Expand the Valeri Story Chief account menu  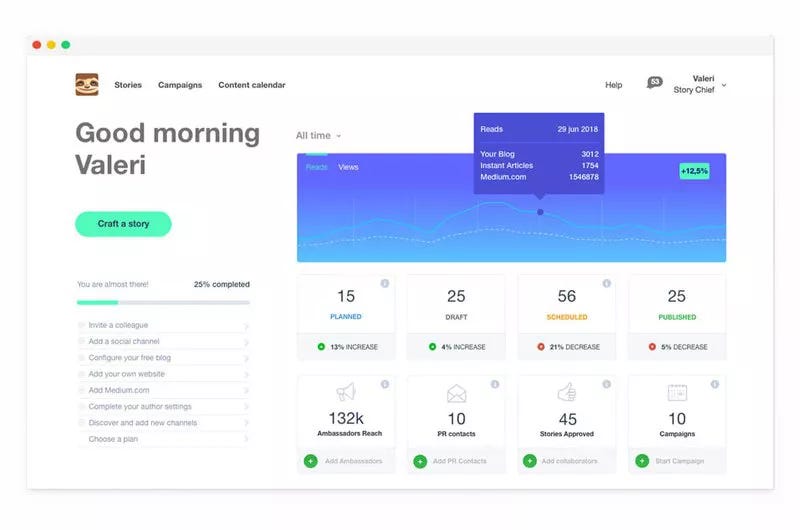coord(699,84)
